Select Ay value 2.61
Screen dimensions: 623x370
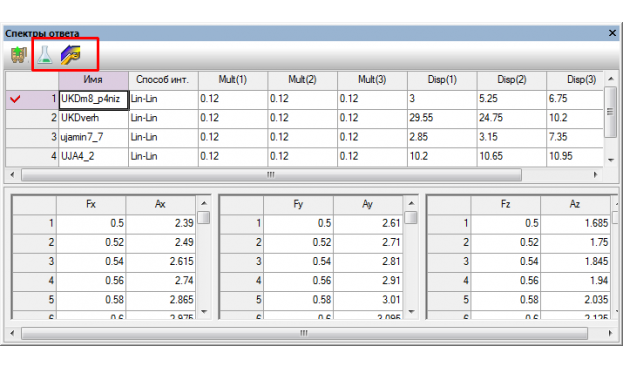tap(368, 223)
